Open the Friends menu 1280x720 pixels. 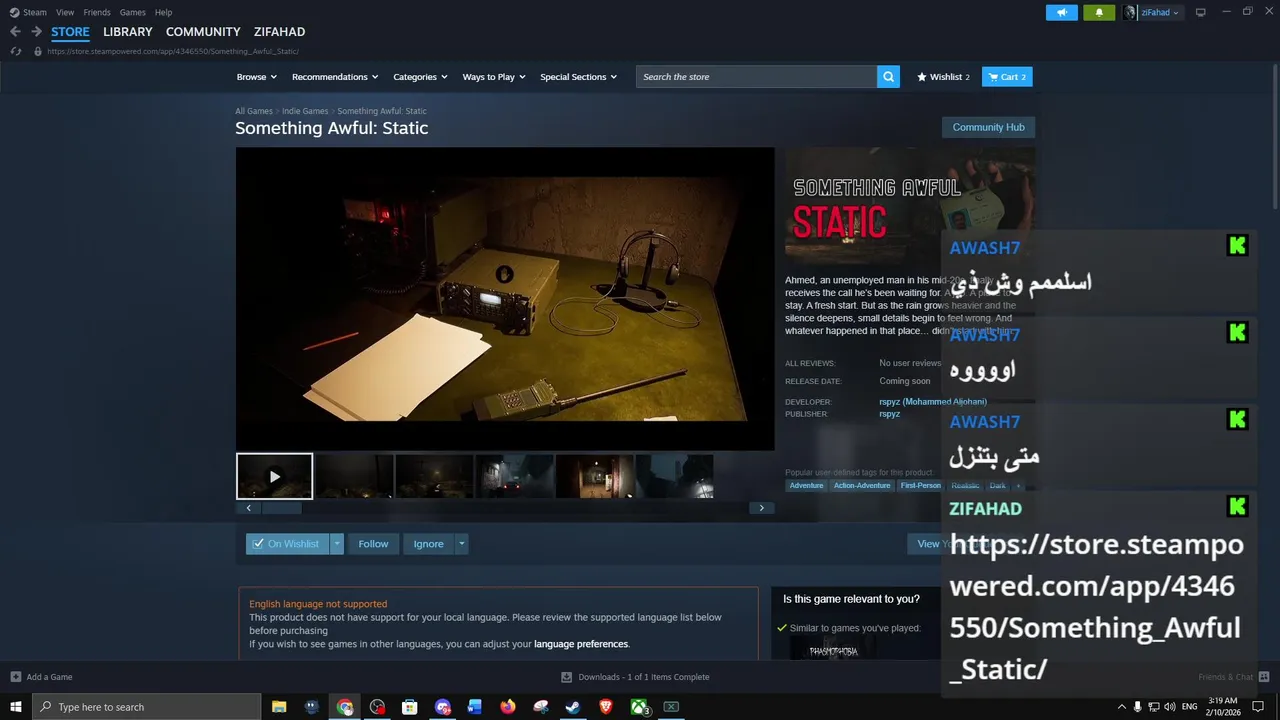[97, 12]
